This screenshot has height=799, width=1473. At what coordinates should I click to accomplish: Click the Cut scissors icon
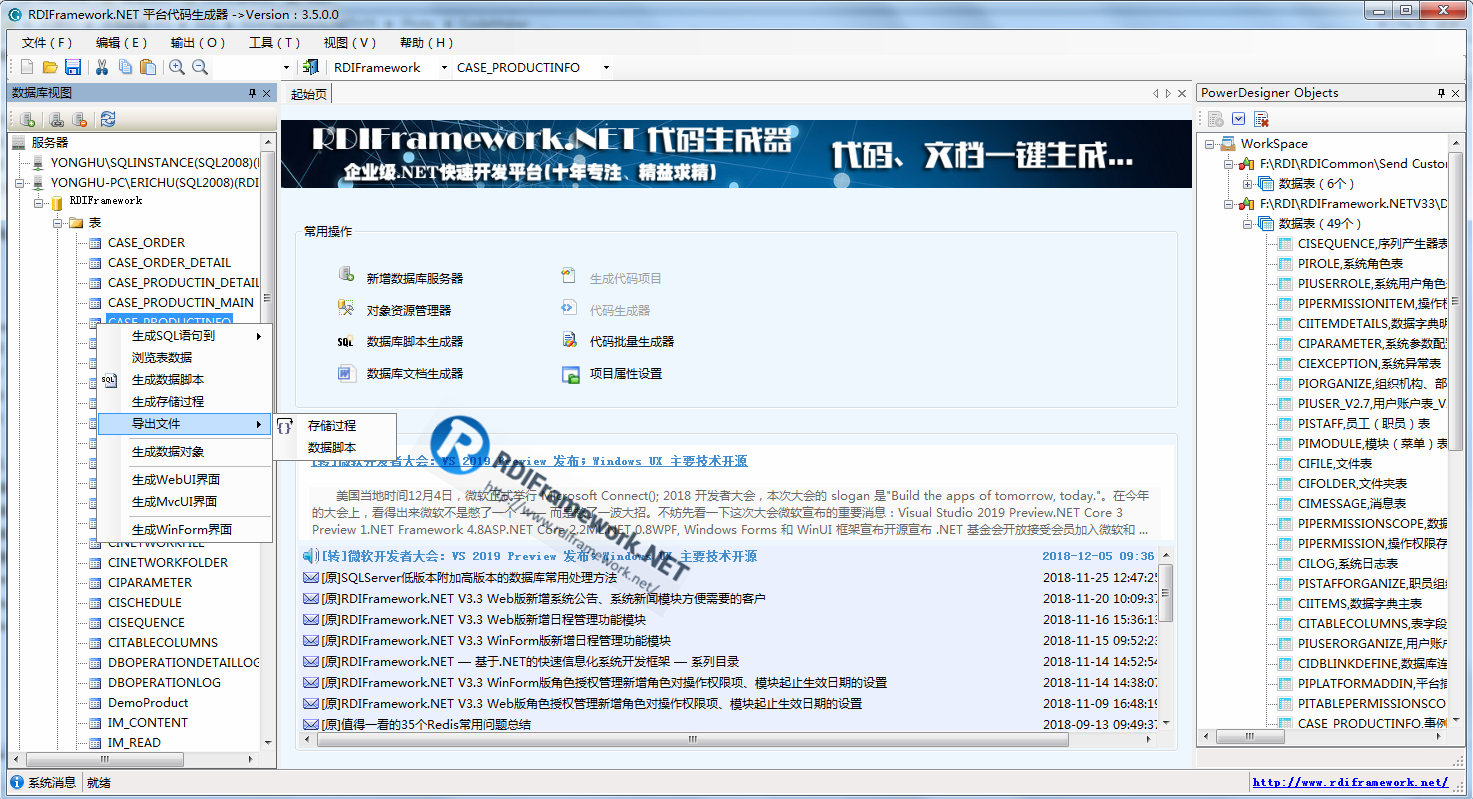(x=102, y=67)
